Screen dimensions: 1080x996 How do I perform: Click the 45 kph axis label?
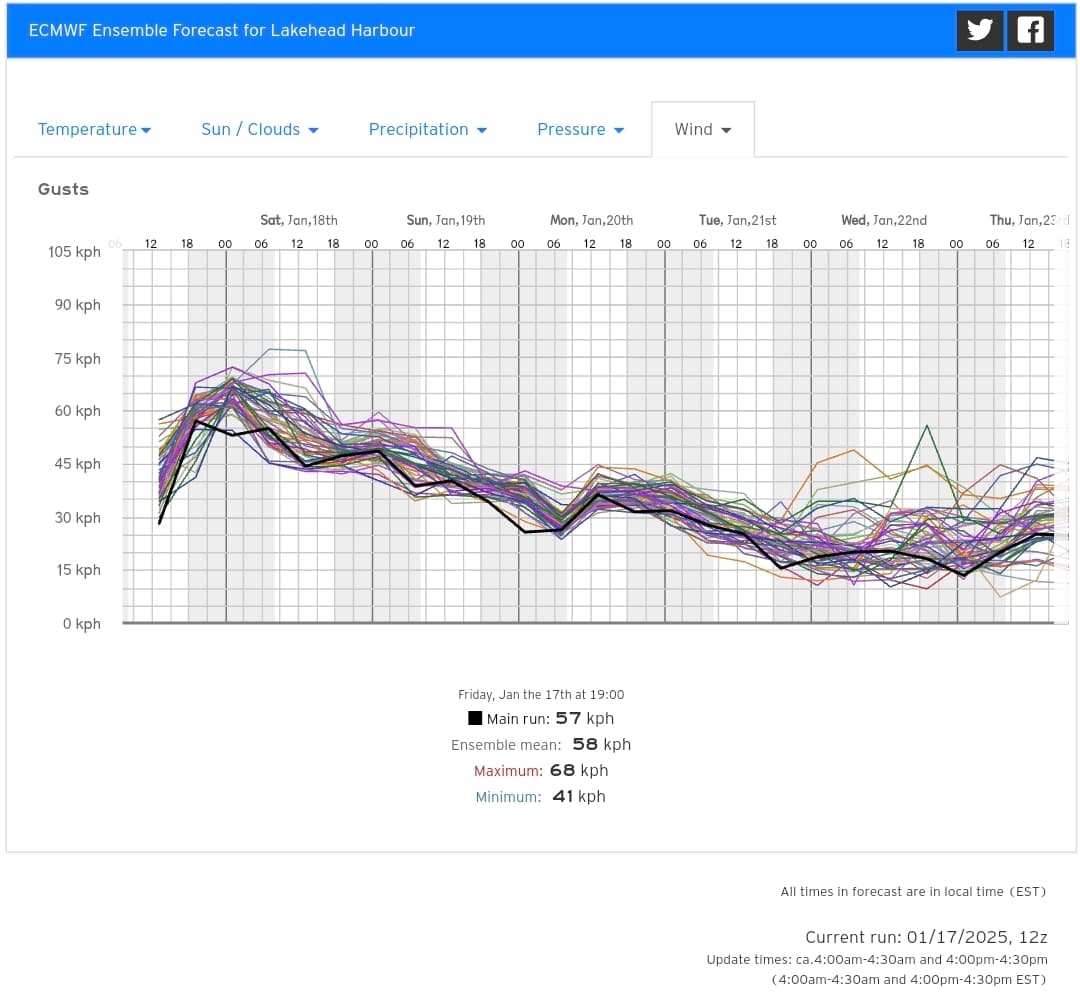tap(78, 464)
